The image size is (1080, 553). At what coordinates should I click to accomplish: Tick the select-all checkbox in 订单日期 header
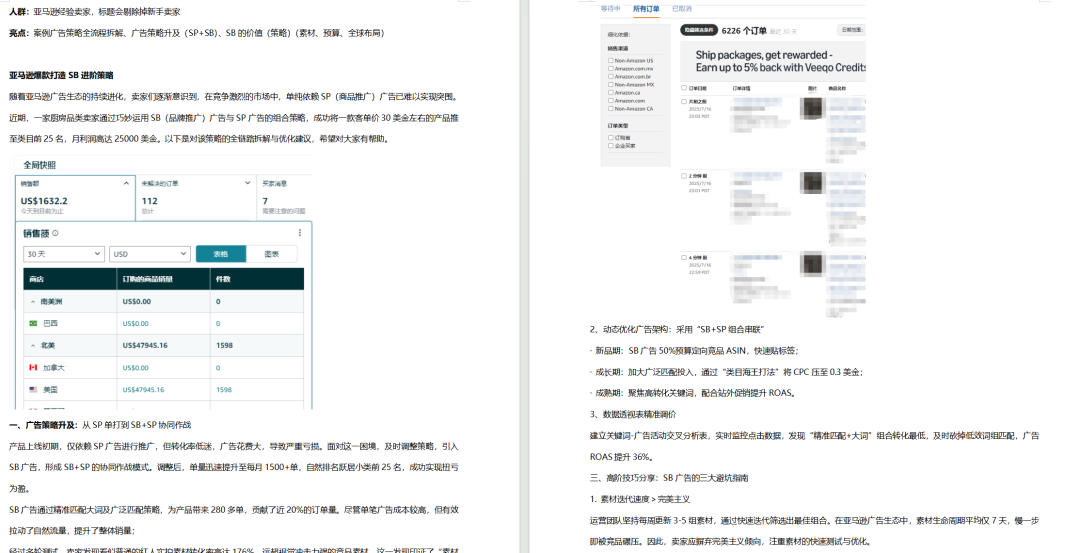tap(684, 88)
